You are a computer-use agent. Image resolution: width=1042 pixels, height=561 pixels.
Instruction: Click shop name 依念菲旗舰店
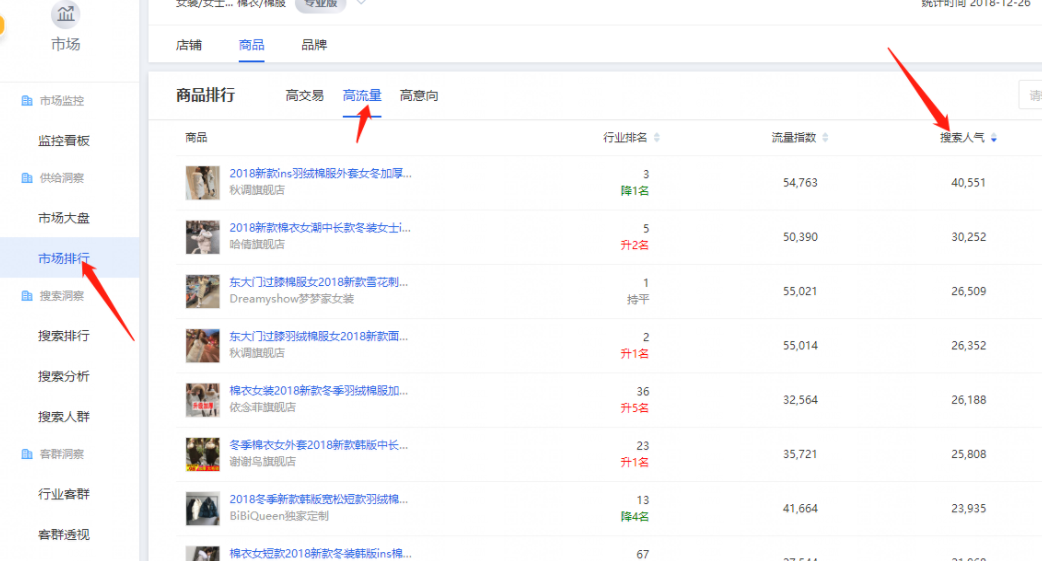tap(262, 407)
